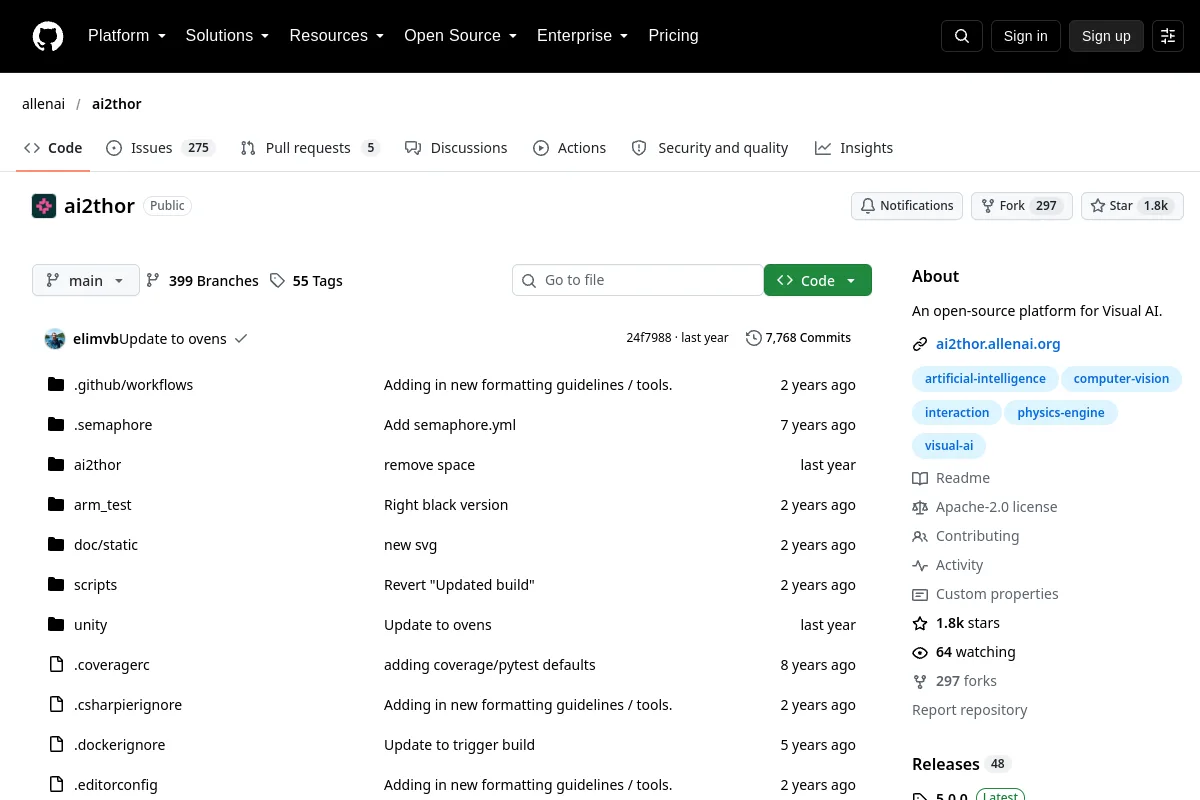Click the .semaphore folder icon

[56, 424]
